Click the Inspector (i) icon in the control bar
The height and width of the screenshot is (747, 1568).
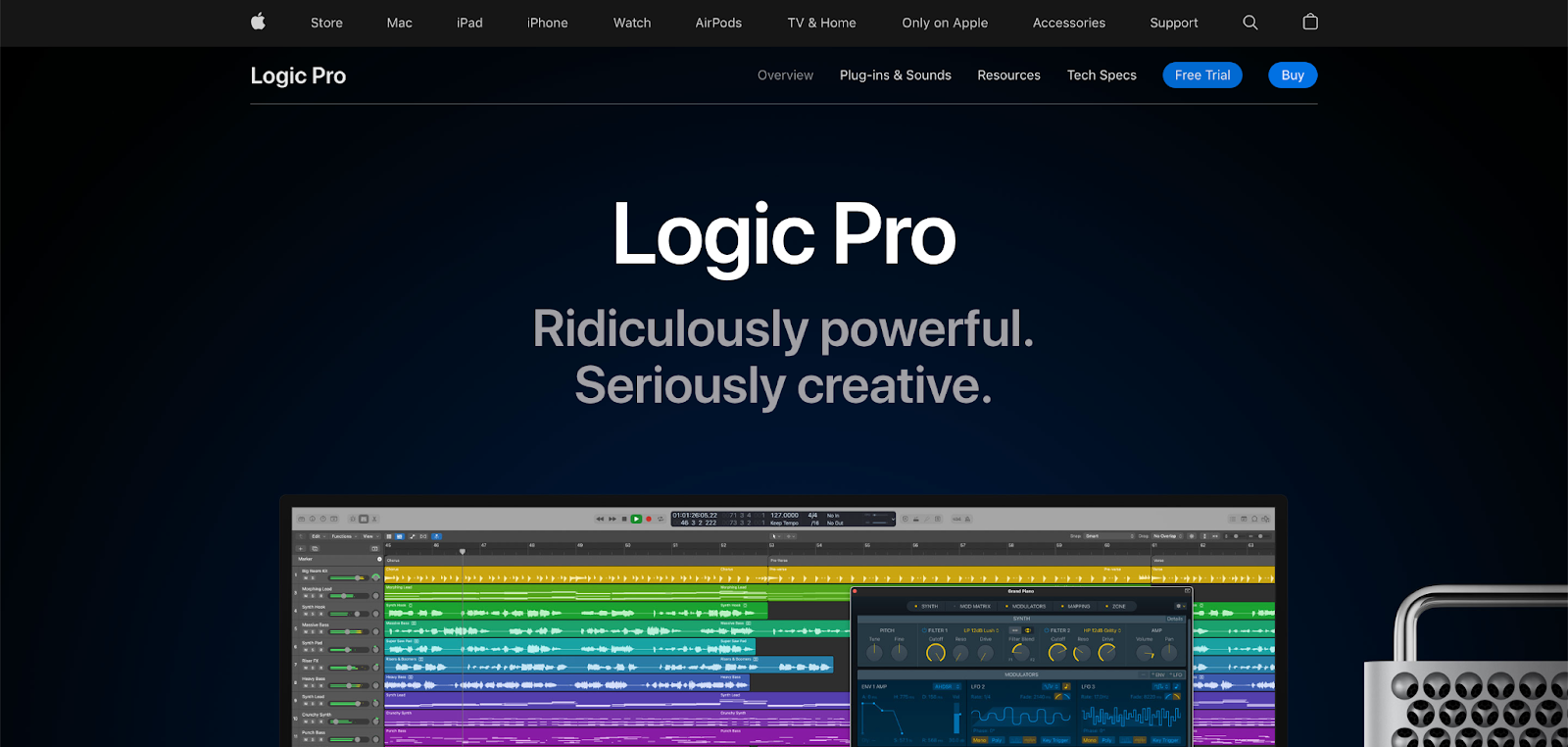click(x=313, y=519)
